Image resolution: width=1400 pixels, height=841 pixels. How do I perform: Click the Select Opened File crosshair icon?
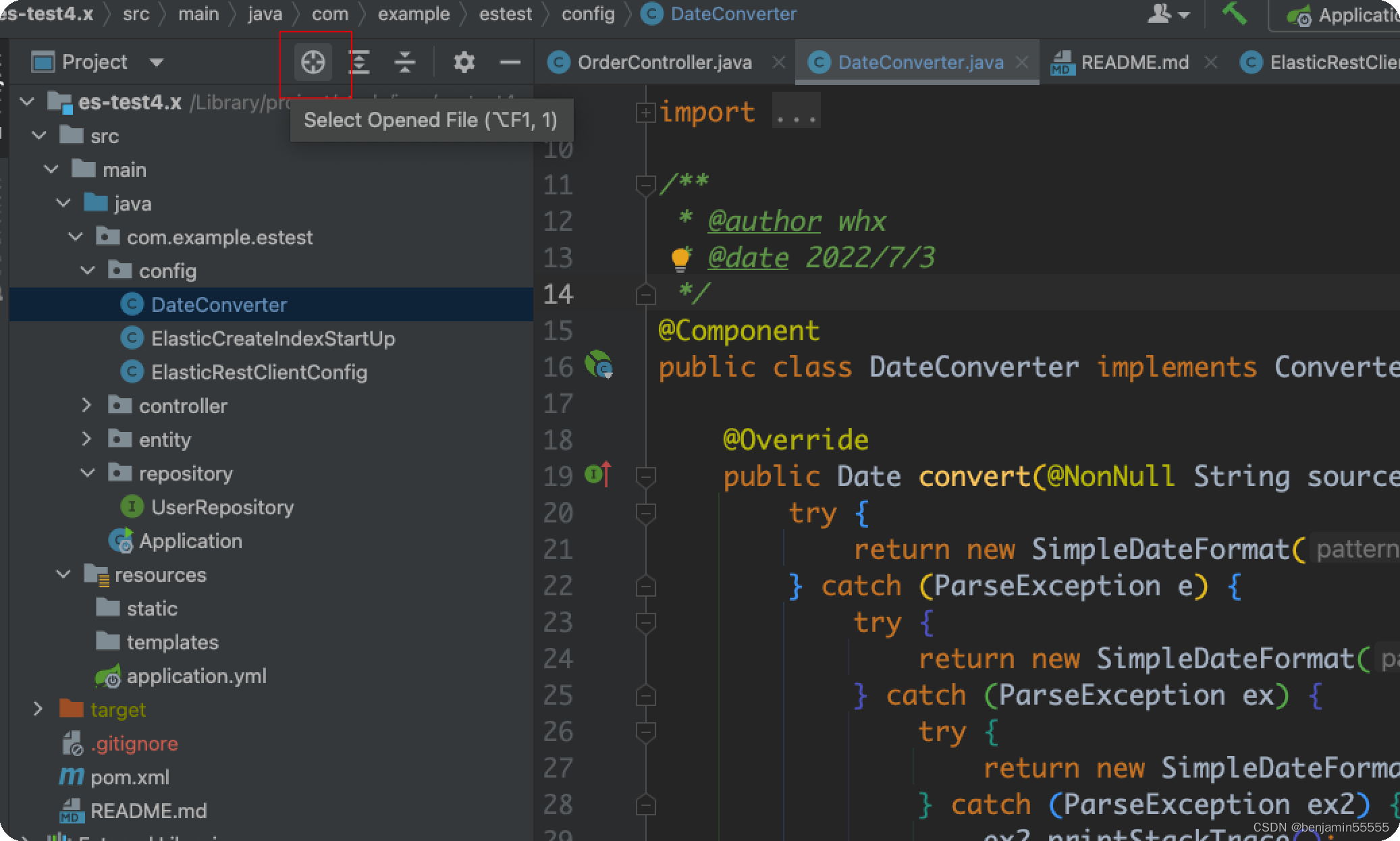(313, 62)
